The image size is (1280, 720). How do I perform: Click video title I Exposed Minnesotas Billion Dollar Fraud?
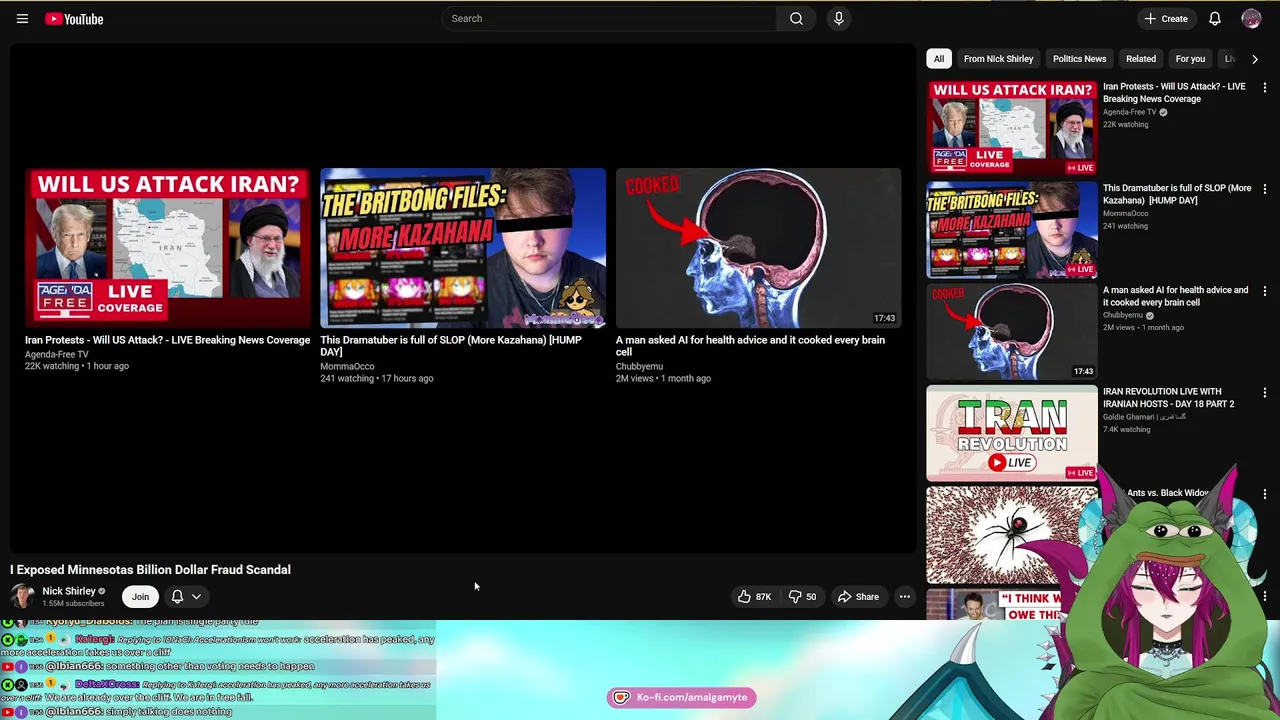click(x=150, y=570)
